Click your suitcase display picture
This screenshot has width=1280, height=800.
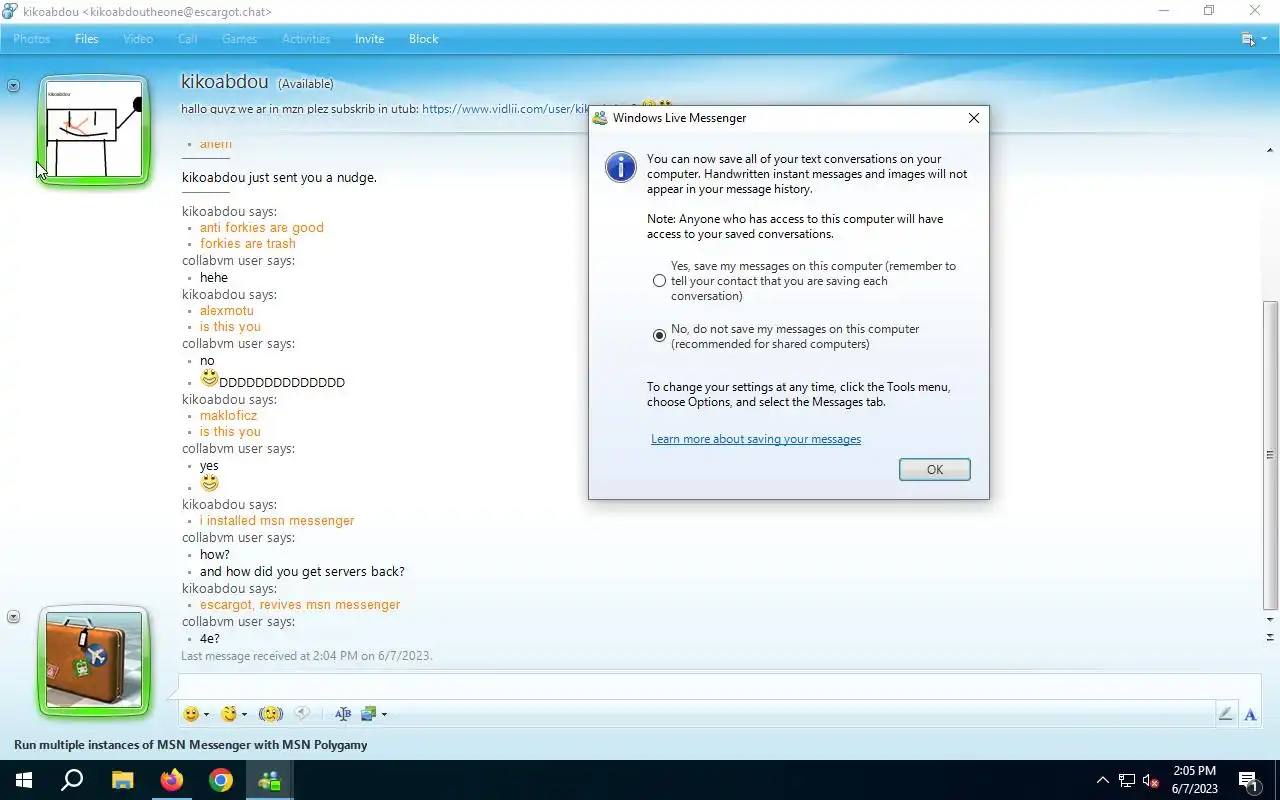(x=95, y=661)
